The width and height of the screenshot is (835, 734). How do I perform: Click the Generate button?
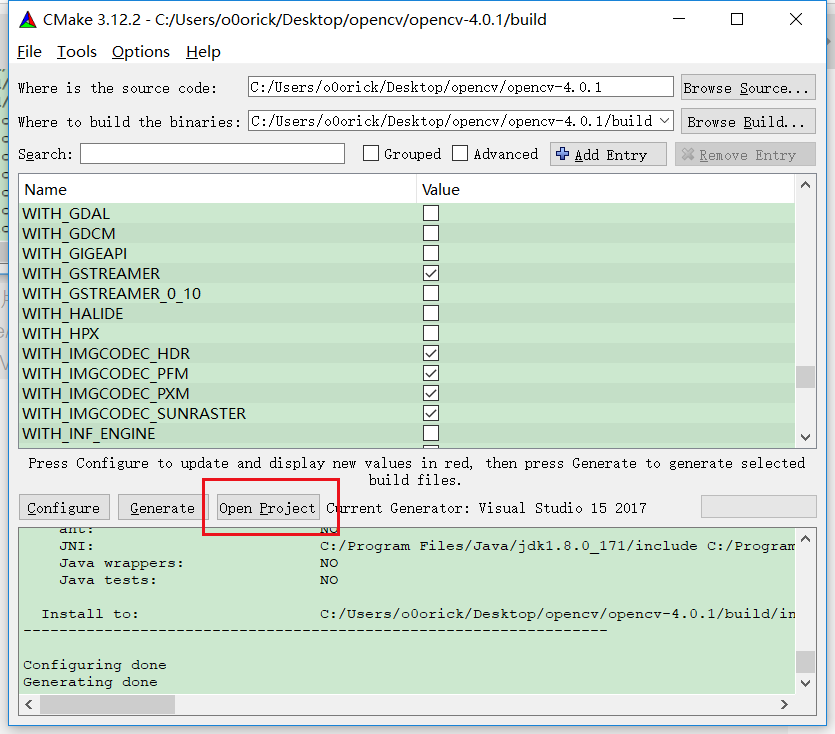(162, 508)
